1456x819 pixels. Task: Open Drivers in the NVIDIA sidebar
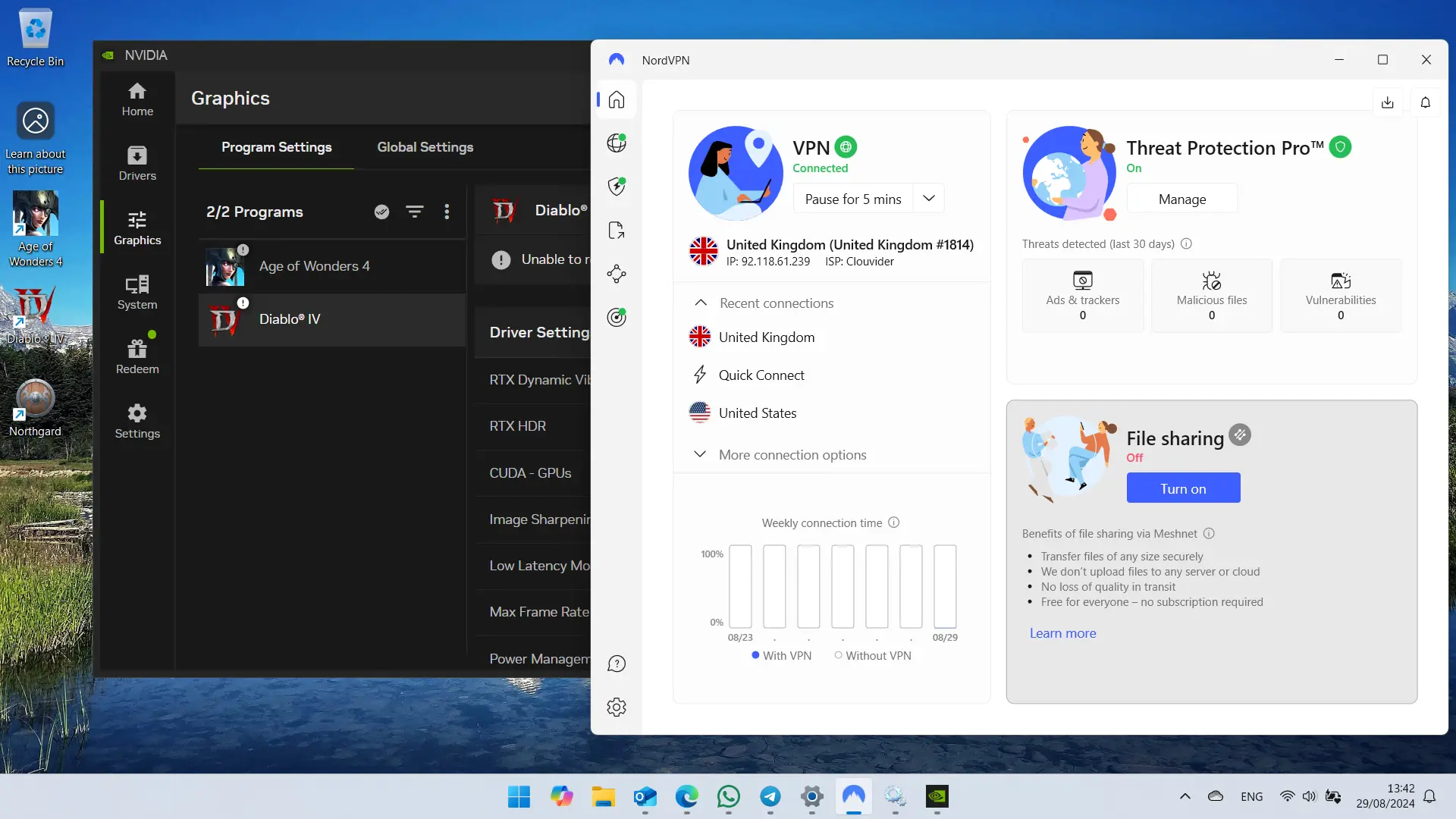tap(137, 165)
